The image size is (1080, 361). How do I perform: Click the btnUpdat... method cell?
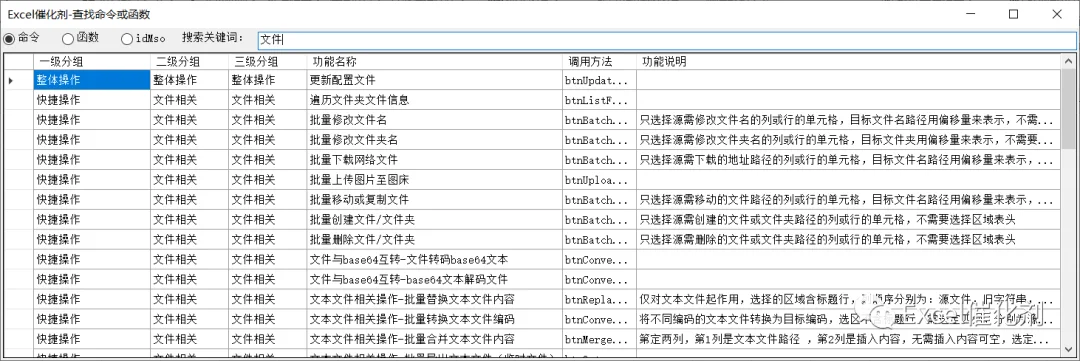click(x=599, y=80)
